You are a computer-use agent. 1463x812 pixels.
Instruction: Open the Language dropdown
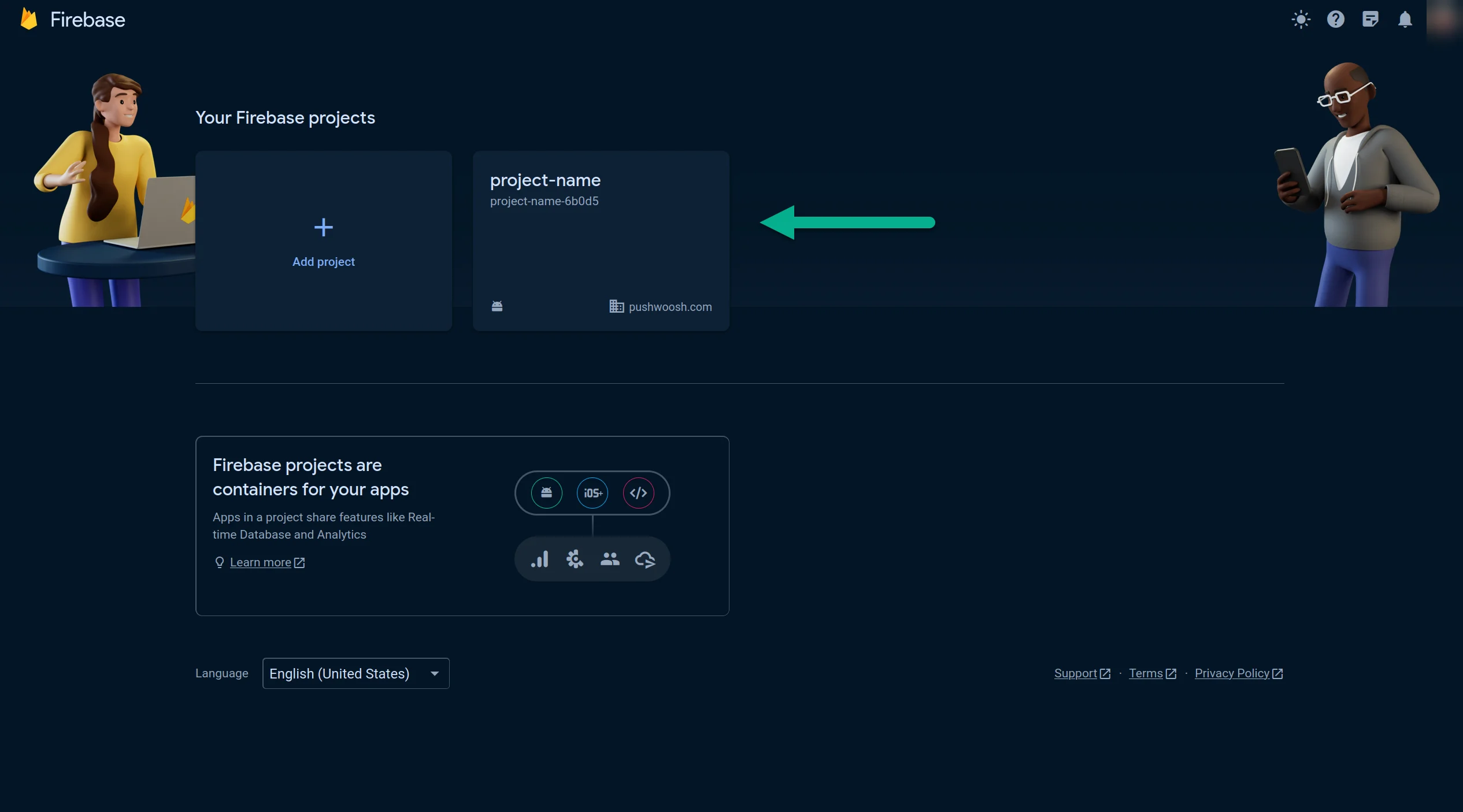pos(355,673)
